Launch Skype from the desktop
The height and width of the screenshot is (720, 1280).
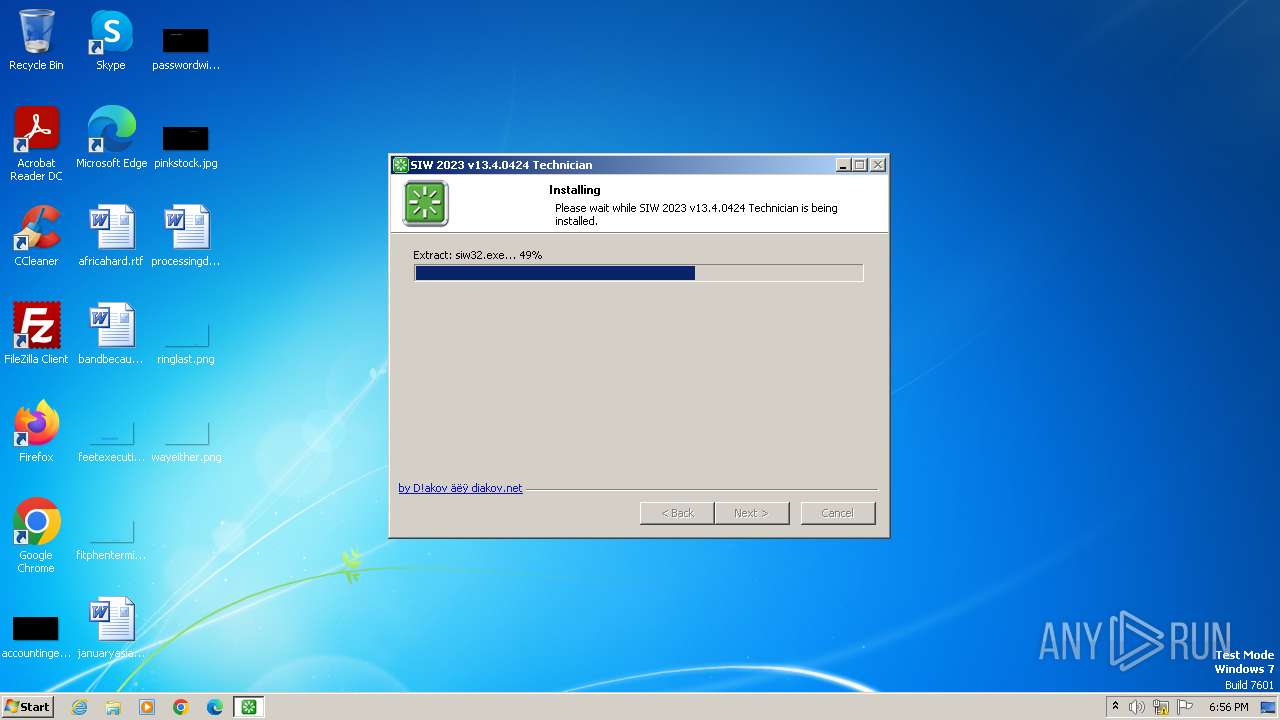(x=110, y=40)
